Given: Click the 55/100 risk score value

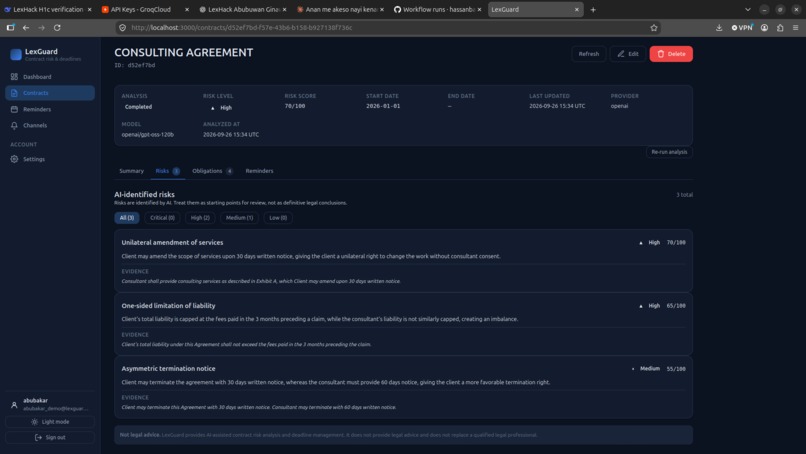Looking at the screenshot, I should tap(676, 369).
